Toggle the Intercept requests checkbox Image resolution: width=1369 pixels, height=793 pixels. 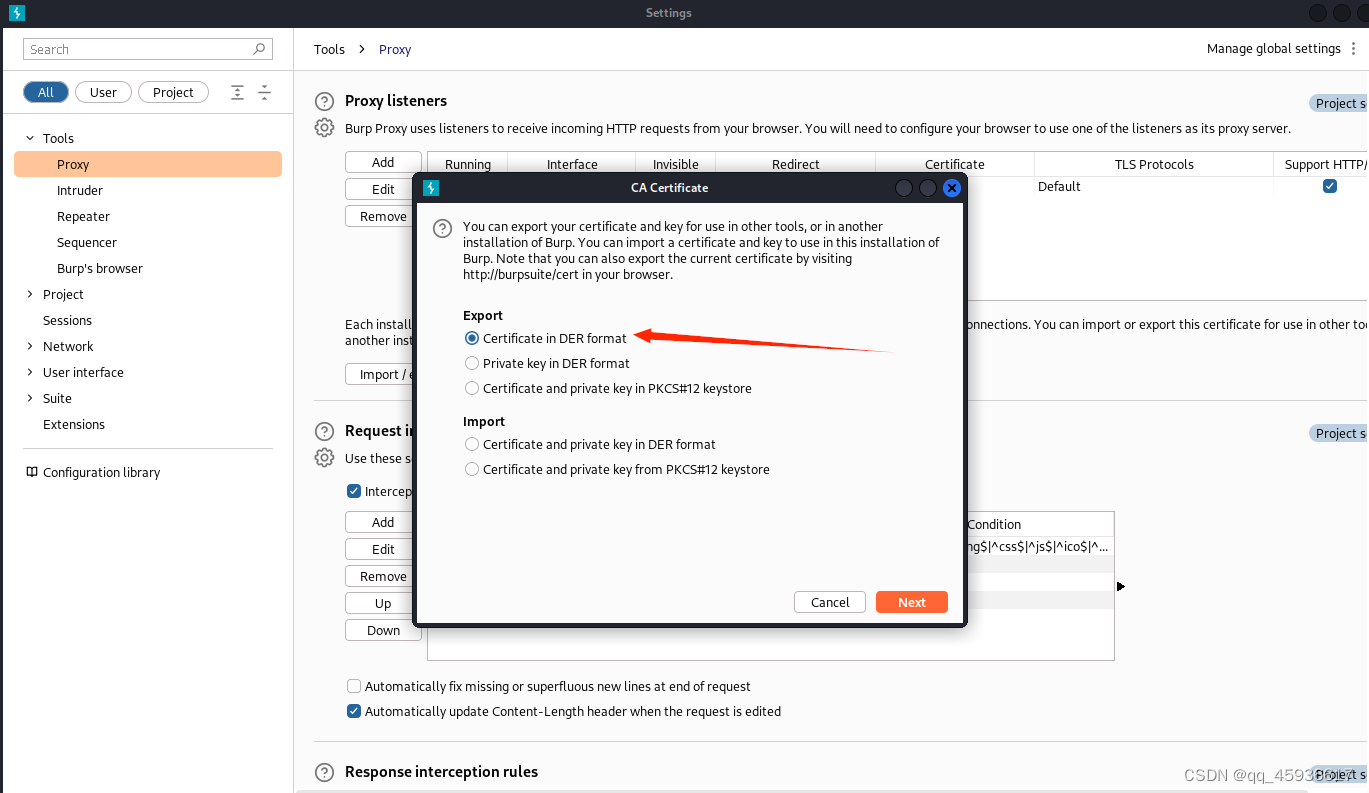point(353,491)
